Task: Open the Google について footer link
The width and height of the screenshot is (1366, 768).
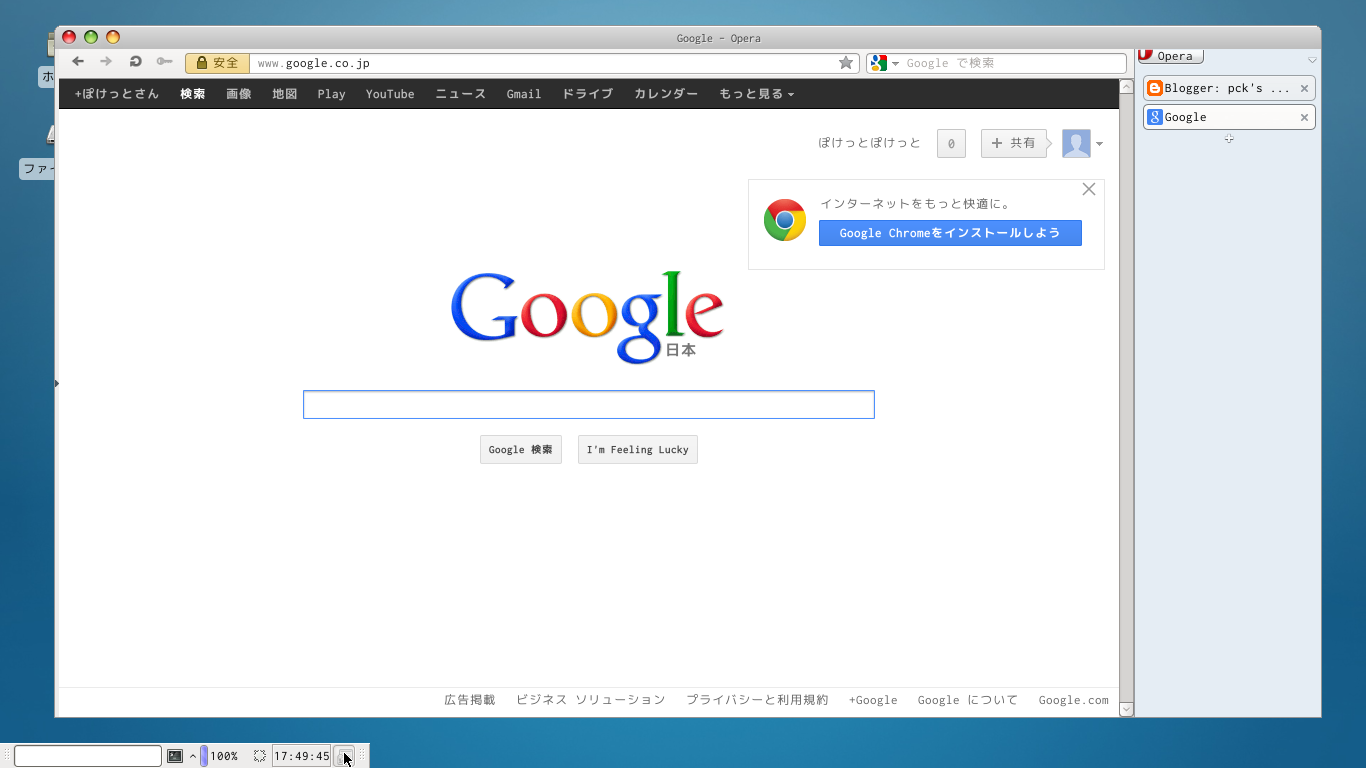Action: click(x=968, y=700)
